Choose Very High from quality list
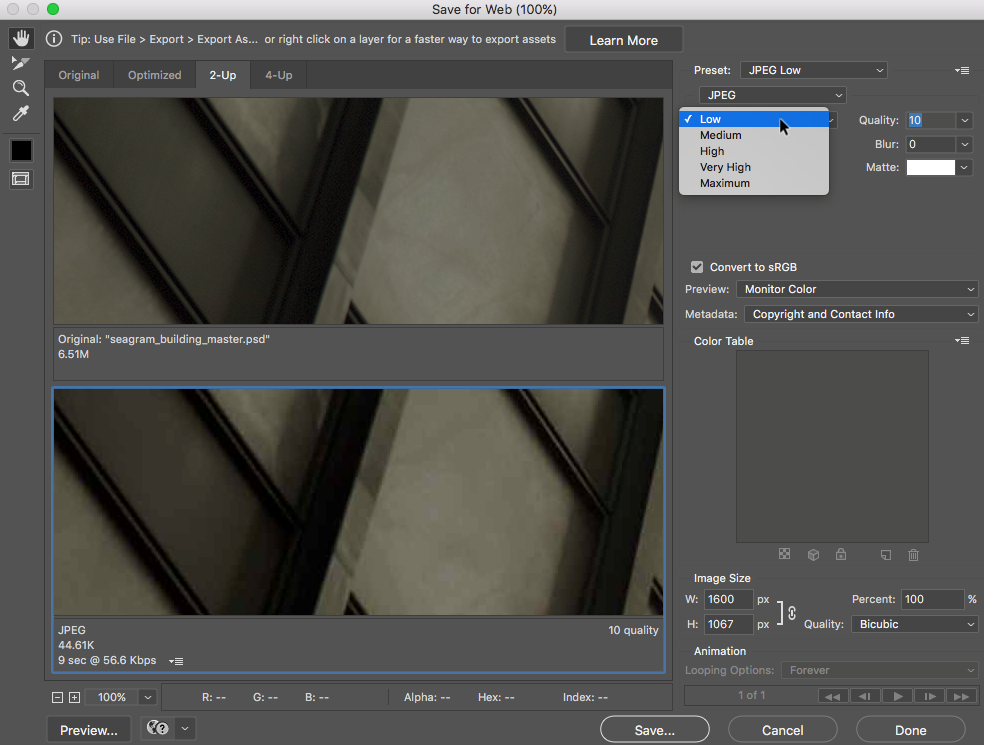 725,167
